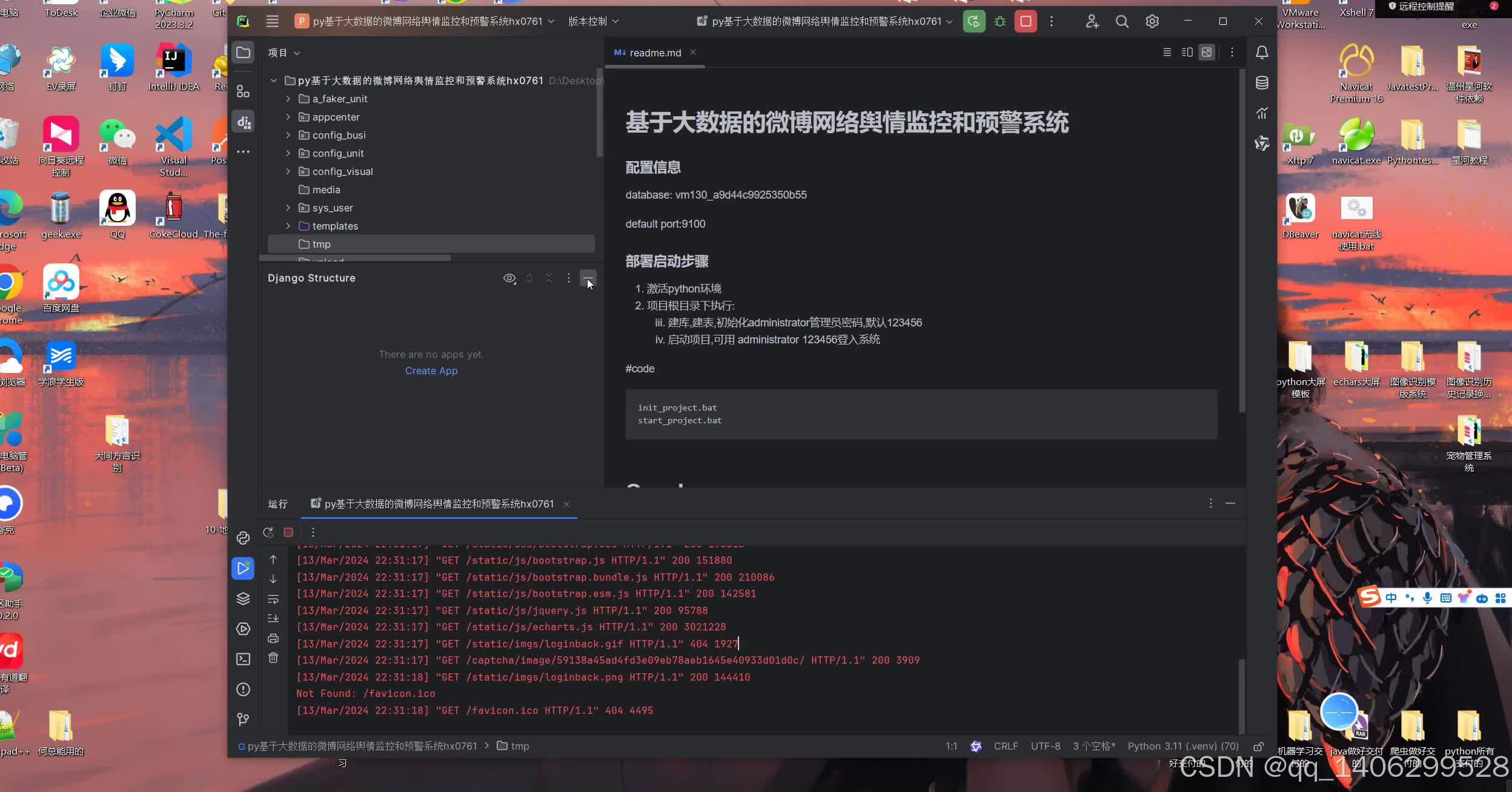Viewport: 1512px width, 792px height.
Task: Switch readme.md to preview-only view mode
Action: point(1207,53)
